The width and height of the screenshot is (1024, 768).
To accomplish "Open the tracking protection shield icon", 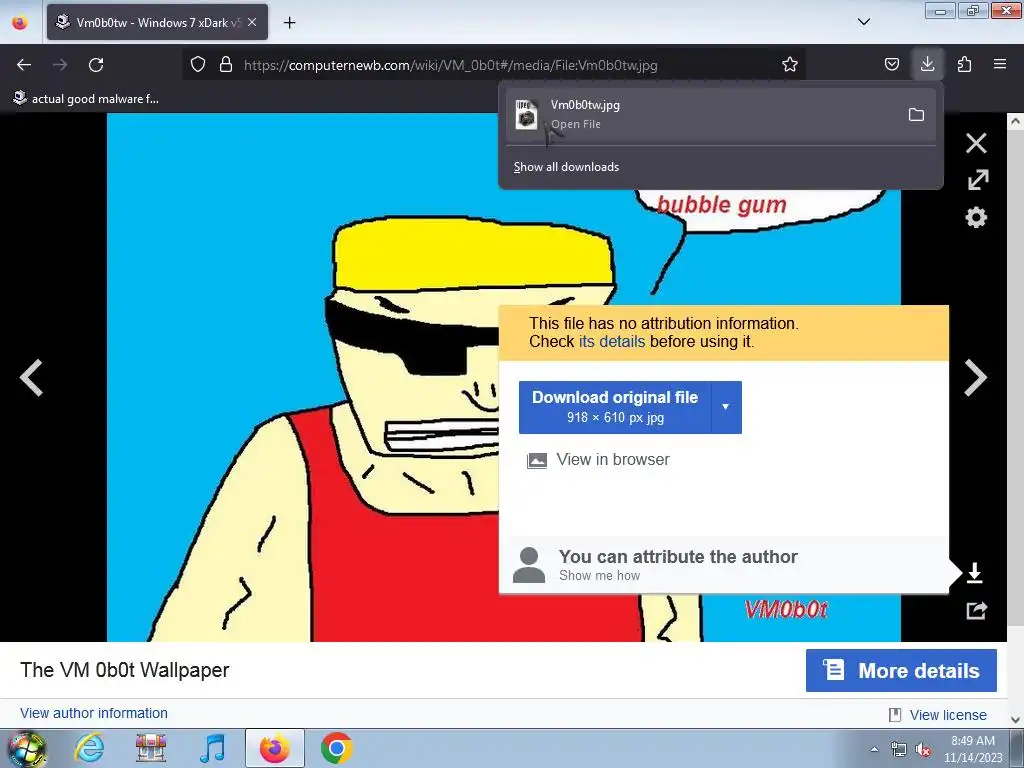I will [198, 64].
